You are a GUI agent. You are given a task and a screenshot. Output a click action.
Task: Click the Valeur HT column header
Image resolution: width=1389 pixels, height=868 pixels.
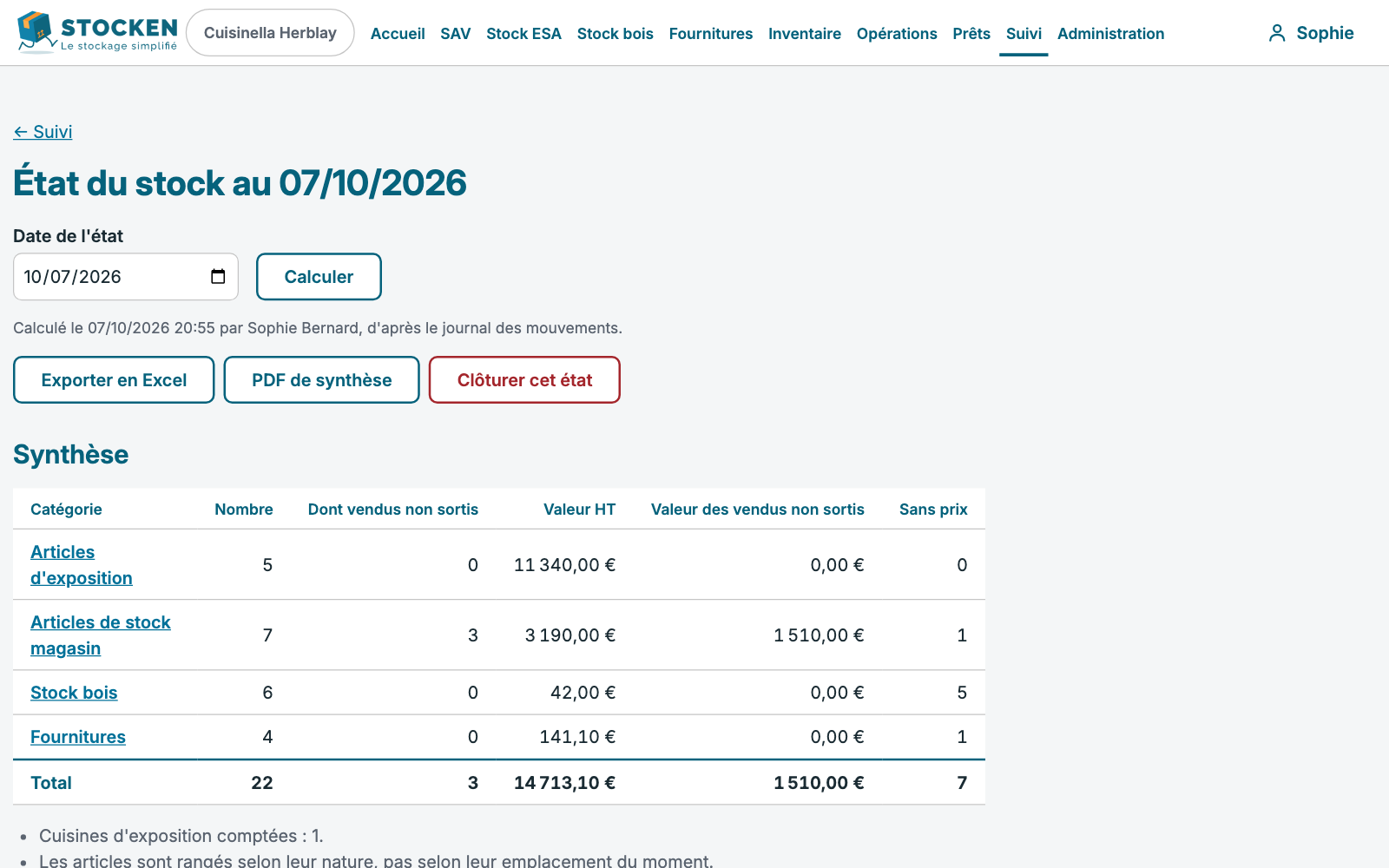[x=580, y=510]
